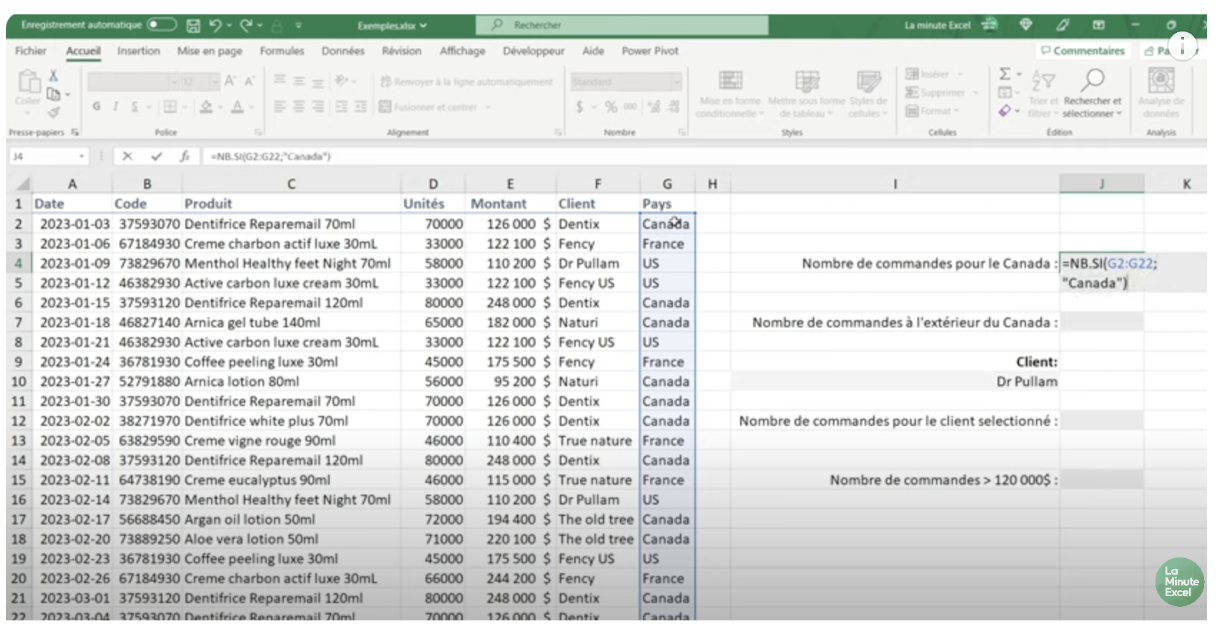Open Rechercher et sélectionner menu
1224x634 pixels.
coord(1093,93)
